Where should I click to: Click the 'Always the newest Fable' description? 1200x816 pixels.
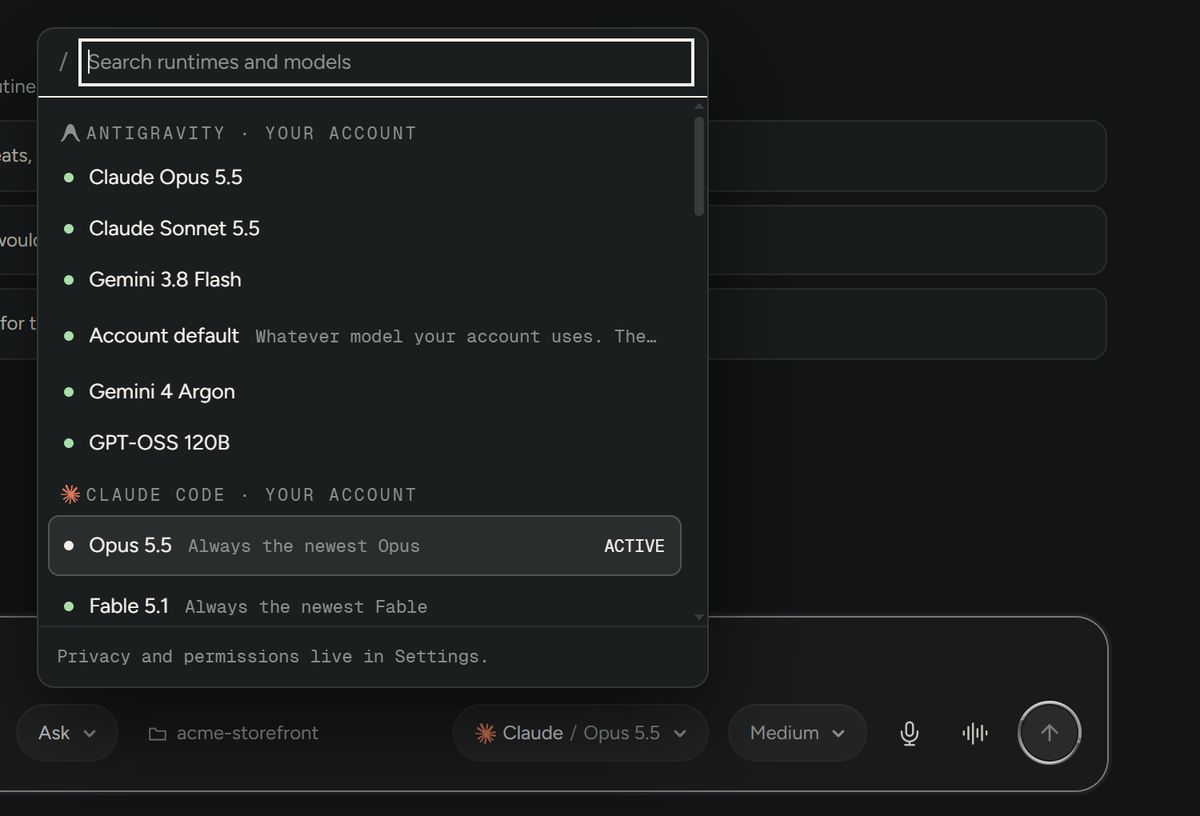click(306, 607)
